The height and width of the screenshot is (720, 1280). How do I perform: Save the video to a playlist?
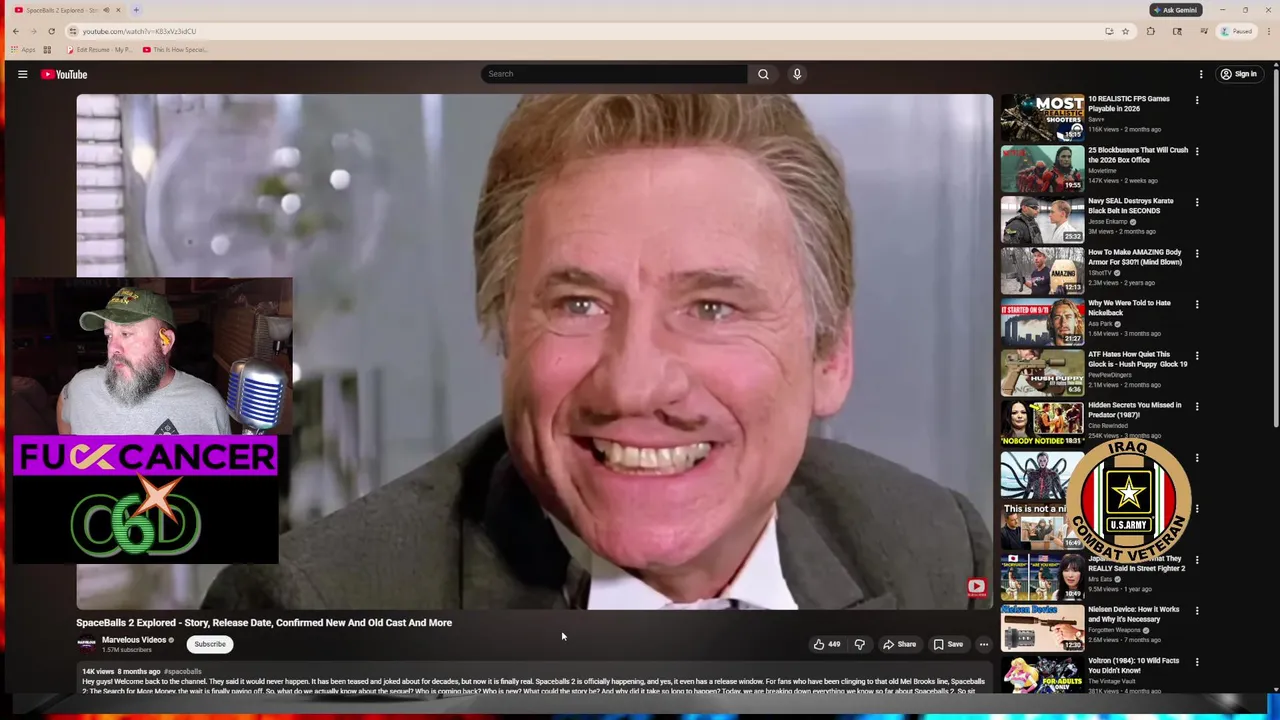coord(948,644)
